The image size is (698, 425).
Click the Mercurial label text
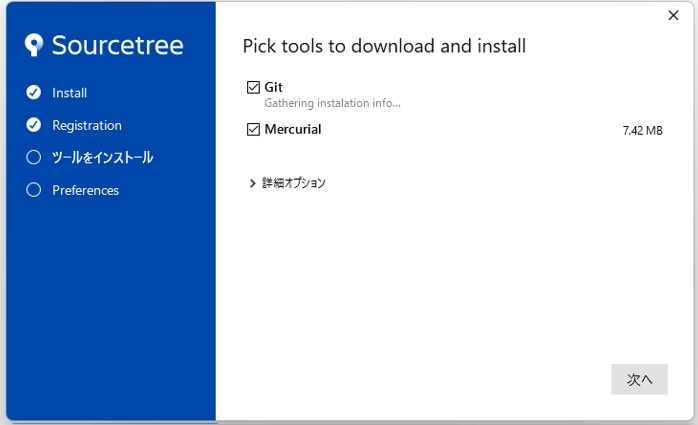293,129
